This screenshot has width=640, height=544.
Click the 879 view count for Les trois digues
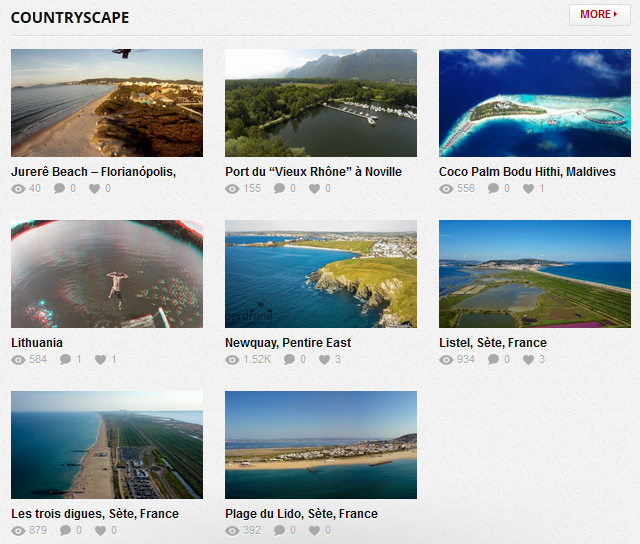coord(38,531)
